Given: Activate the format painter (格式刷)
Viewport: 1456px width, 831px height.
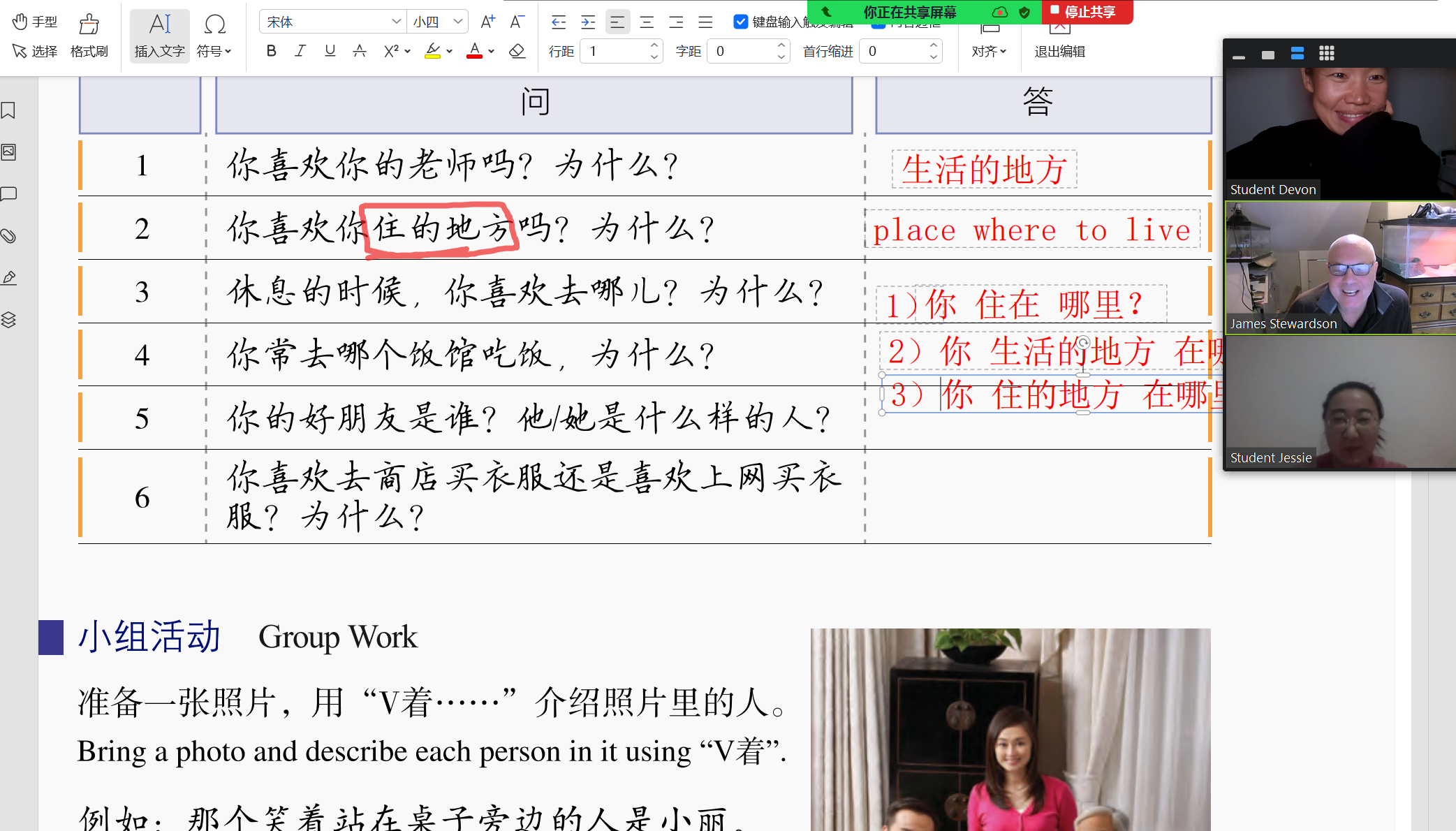Looking at the screenshot, I should pyautogui.click(x=89, y=36).
